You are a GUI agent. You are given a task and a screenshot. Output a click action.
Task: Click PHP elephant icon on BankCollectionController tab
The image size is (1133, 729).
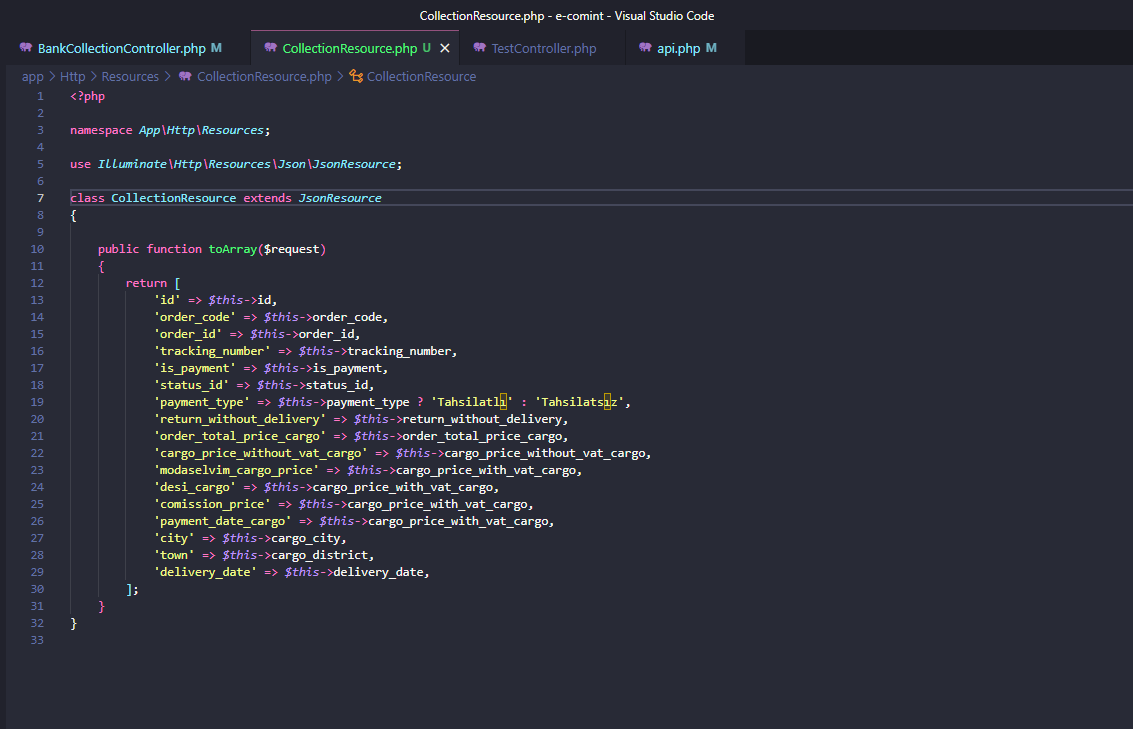(26, 48)
